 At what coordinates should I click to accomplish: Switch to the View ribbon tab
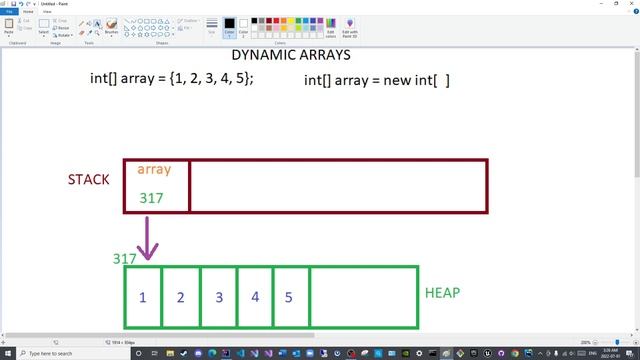47,11
